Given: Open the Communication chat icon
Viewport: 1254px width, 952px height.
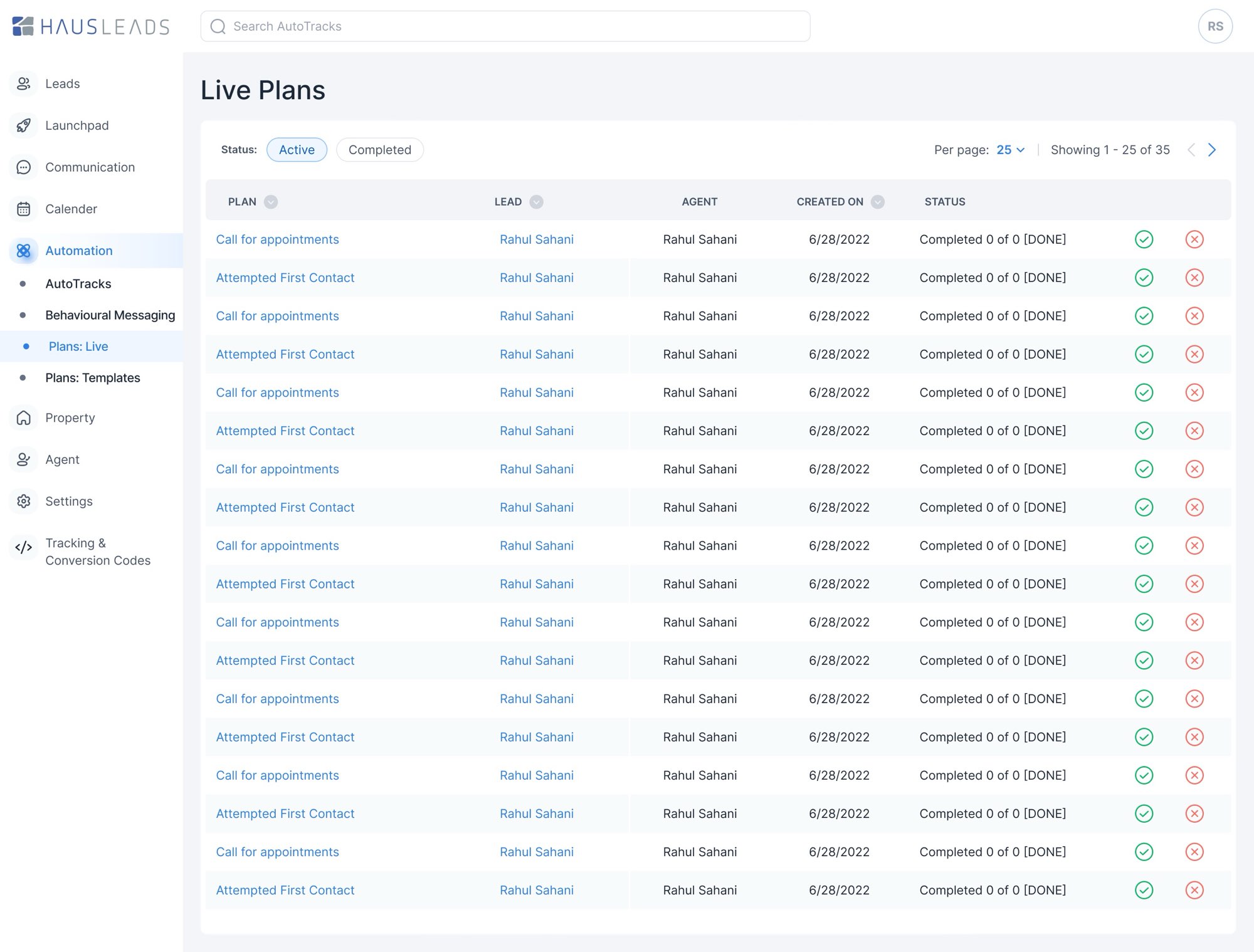Looking at the screenshot, I should [x=24, y=167].
